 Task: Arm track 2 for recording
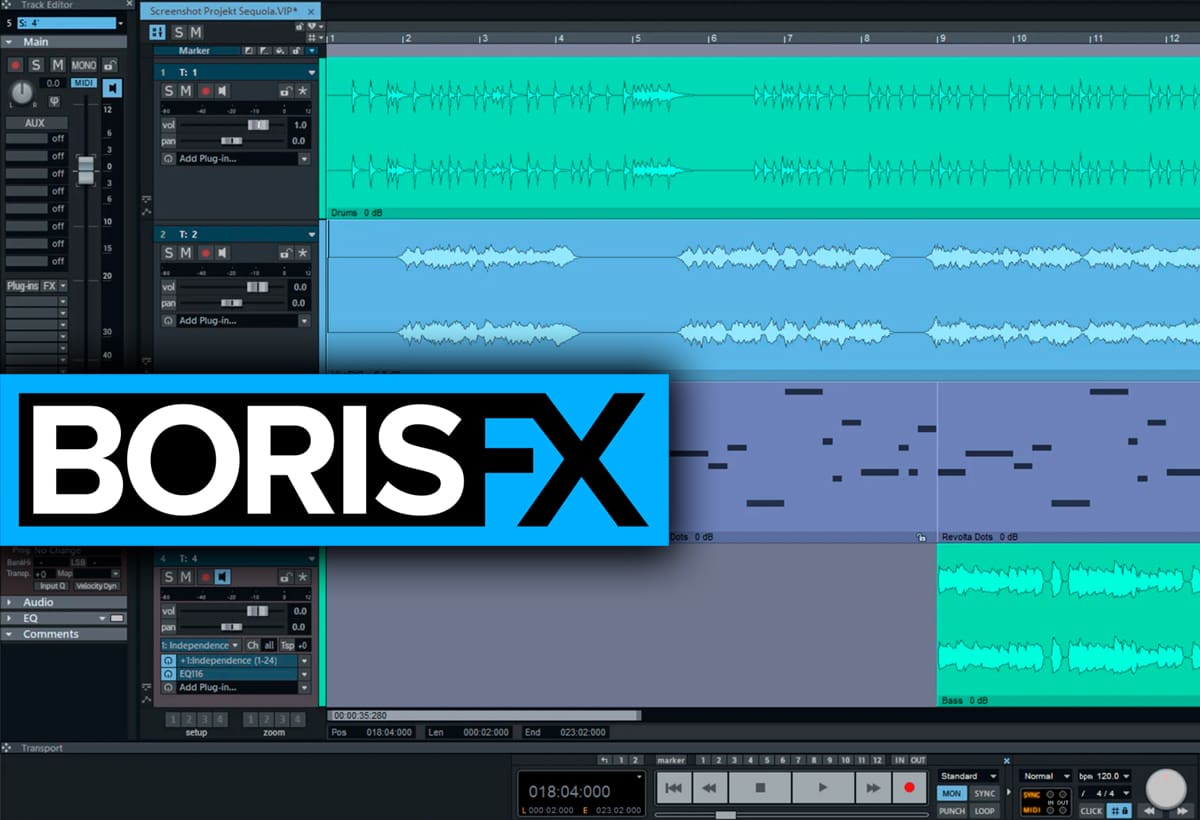pyautogui.click(x=204, y=253)
